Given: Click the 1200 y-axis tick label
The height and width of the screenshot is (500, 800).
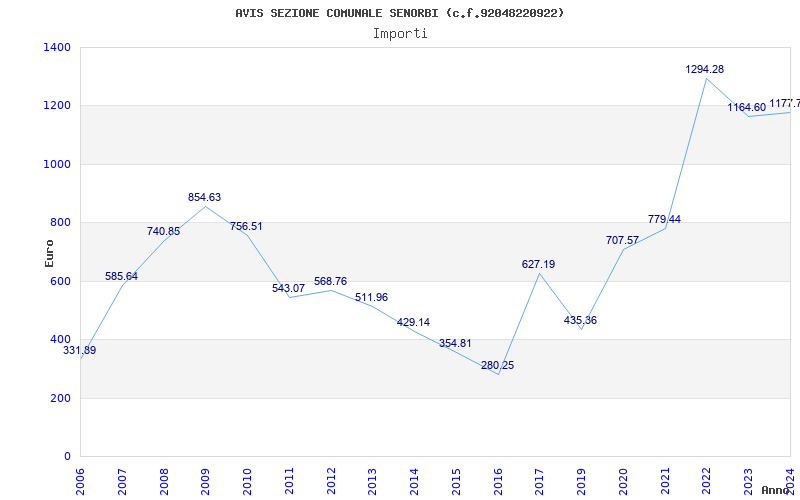Looking at the screenshot, I should coord(57,106).
